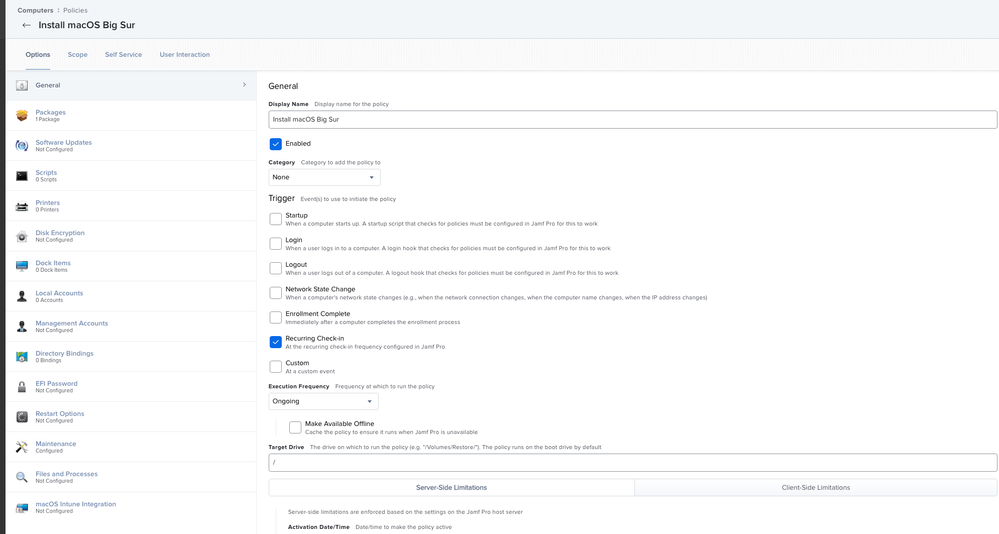Click the Printers icon in sidebar
The image size is (999, 534).
pyautogui.click(x=22, y=206)
